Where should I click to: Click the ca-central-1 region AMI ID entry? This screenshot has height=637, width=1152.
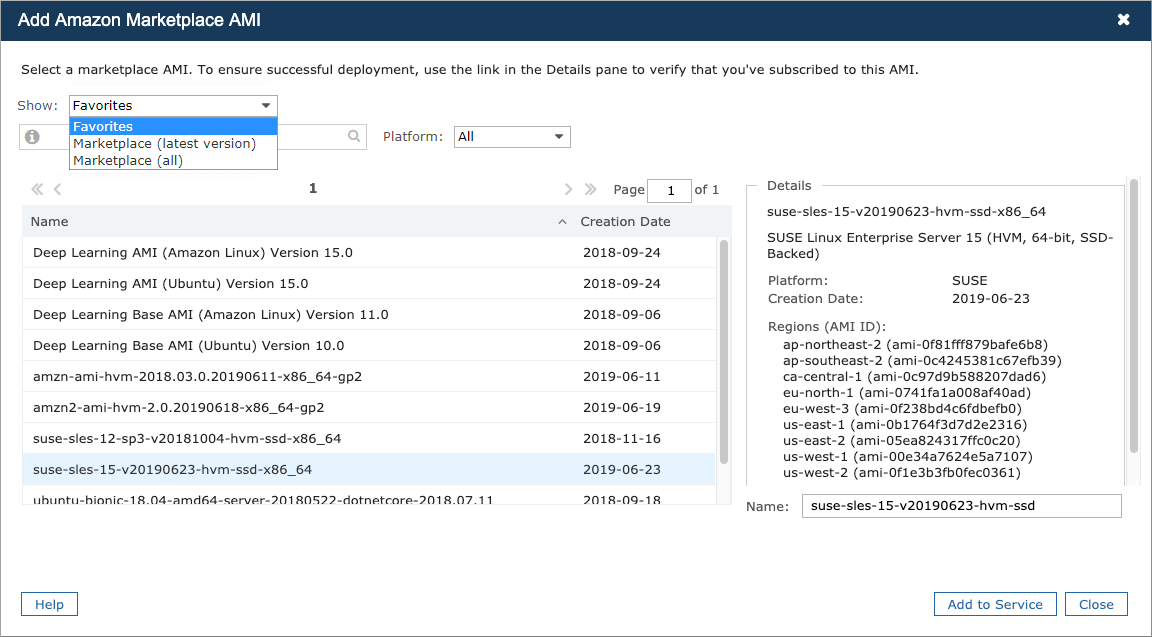914,377
